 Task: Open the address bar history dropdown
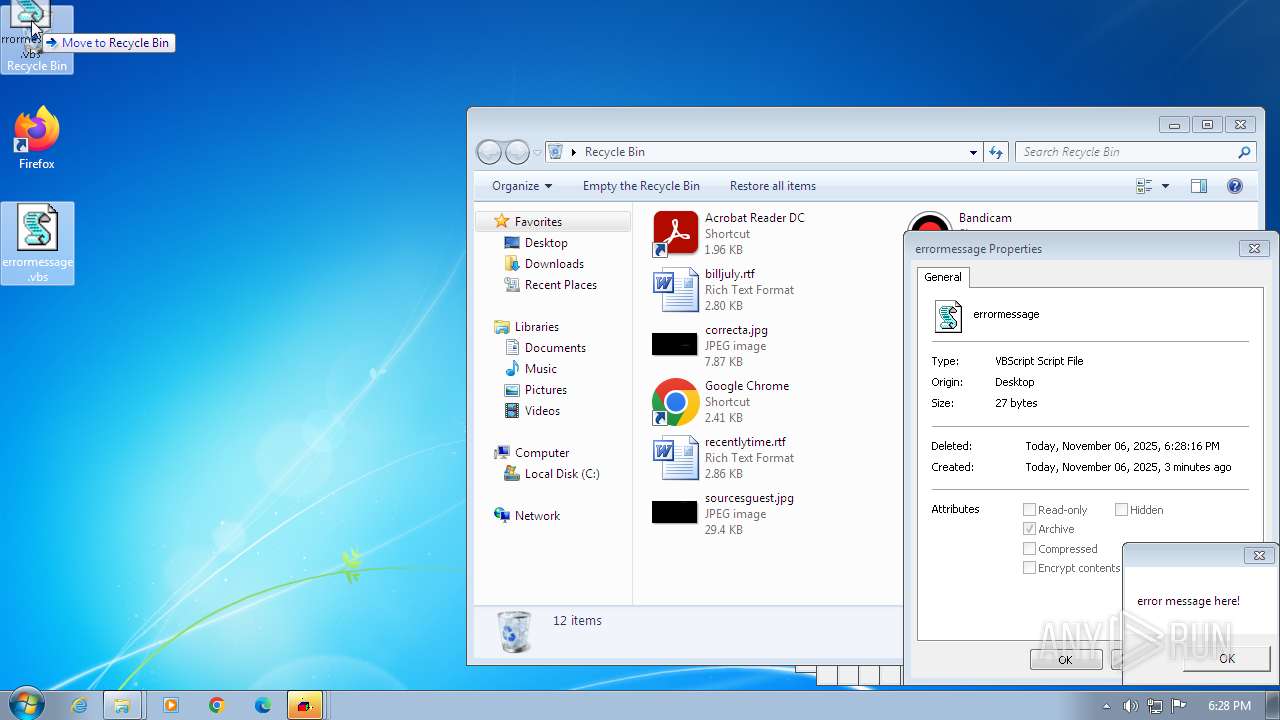(973, 152)
